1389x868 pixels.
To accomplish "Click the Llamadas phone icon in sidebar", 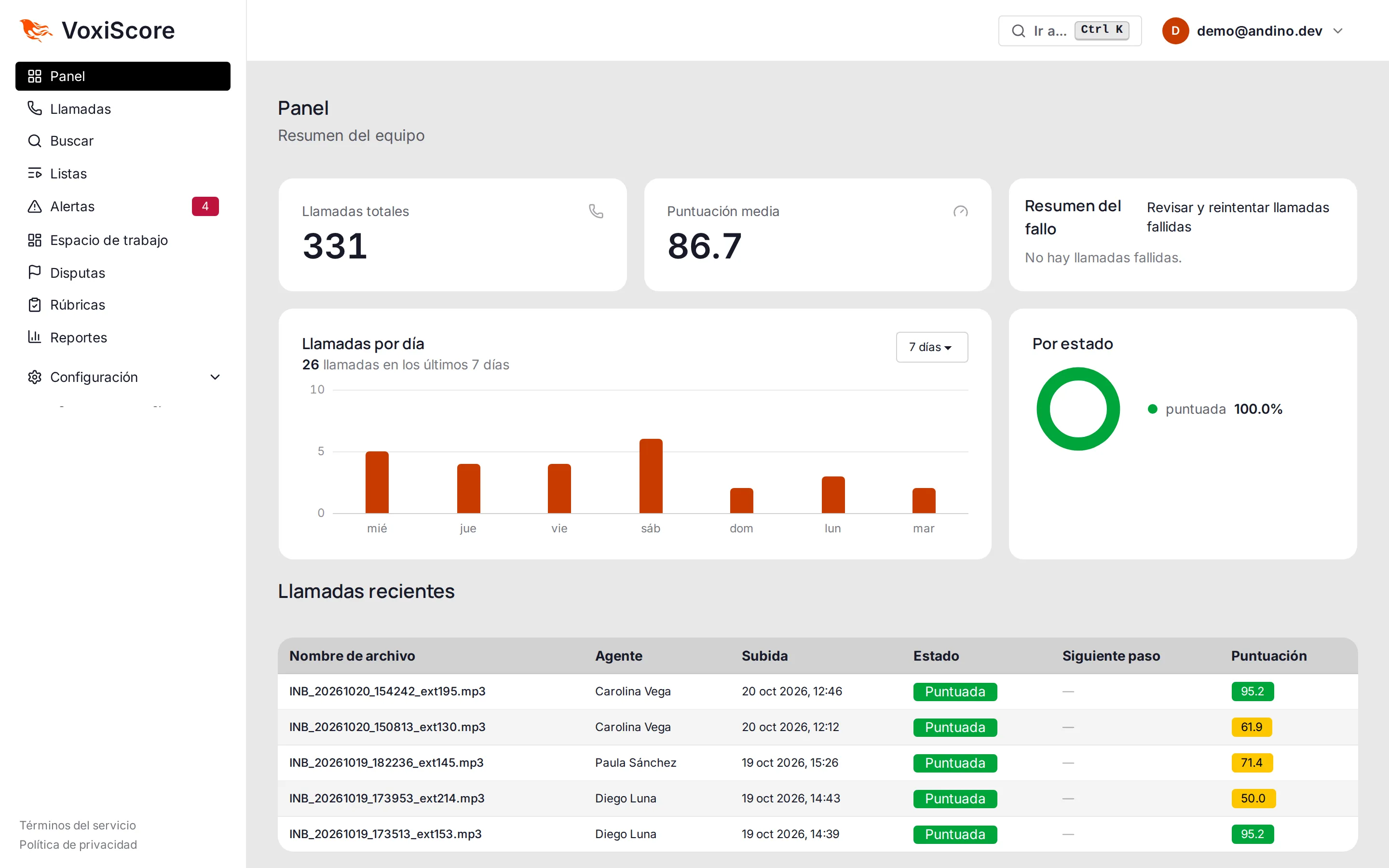I will [34, 108].
